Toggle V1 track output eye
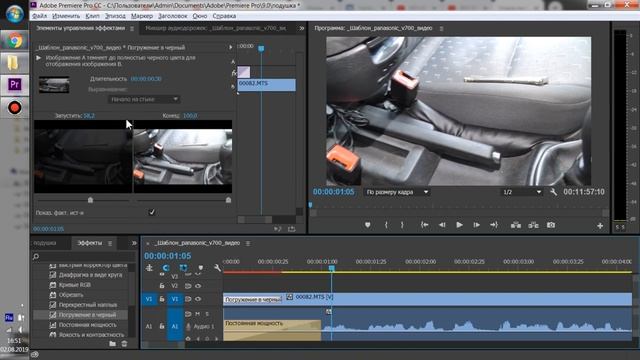Viewport: 640px width, 360px height. (198, 299)
